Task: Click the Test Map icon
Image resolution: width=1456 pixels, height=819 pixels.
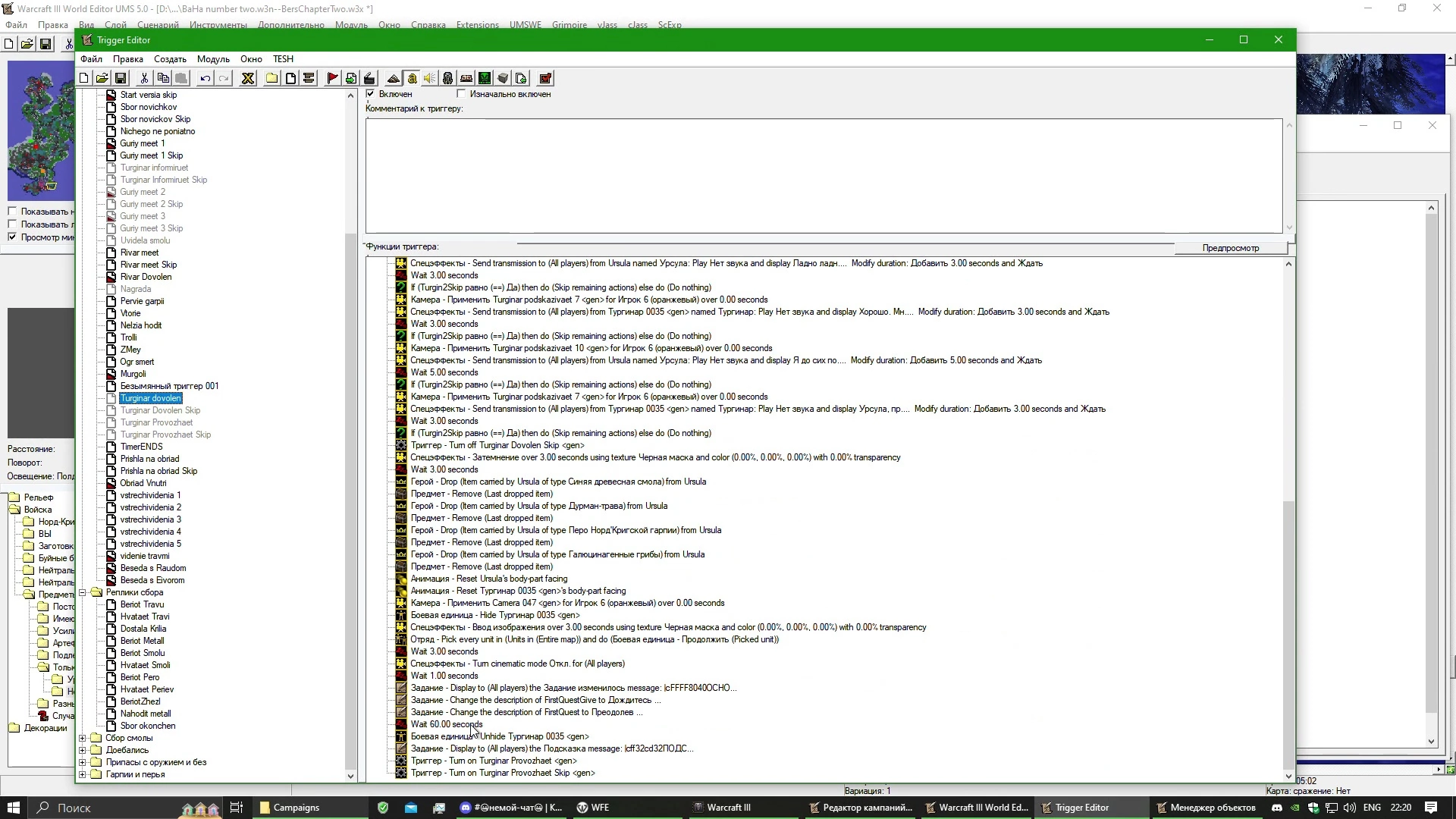Action: (x=545, y=78)
